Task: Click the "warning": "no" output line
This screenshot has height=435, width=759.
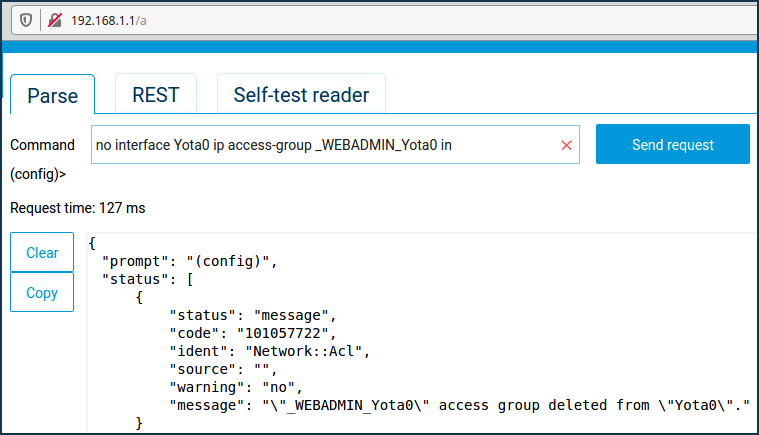Action: click(x=235, y=386)
